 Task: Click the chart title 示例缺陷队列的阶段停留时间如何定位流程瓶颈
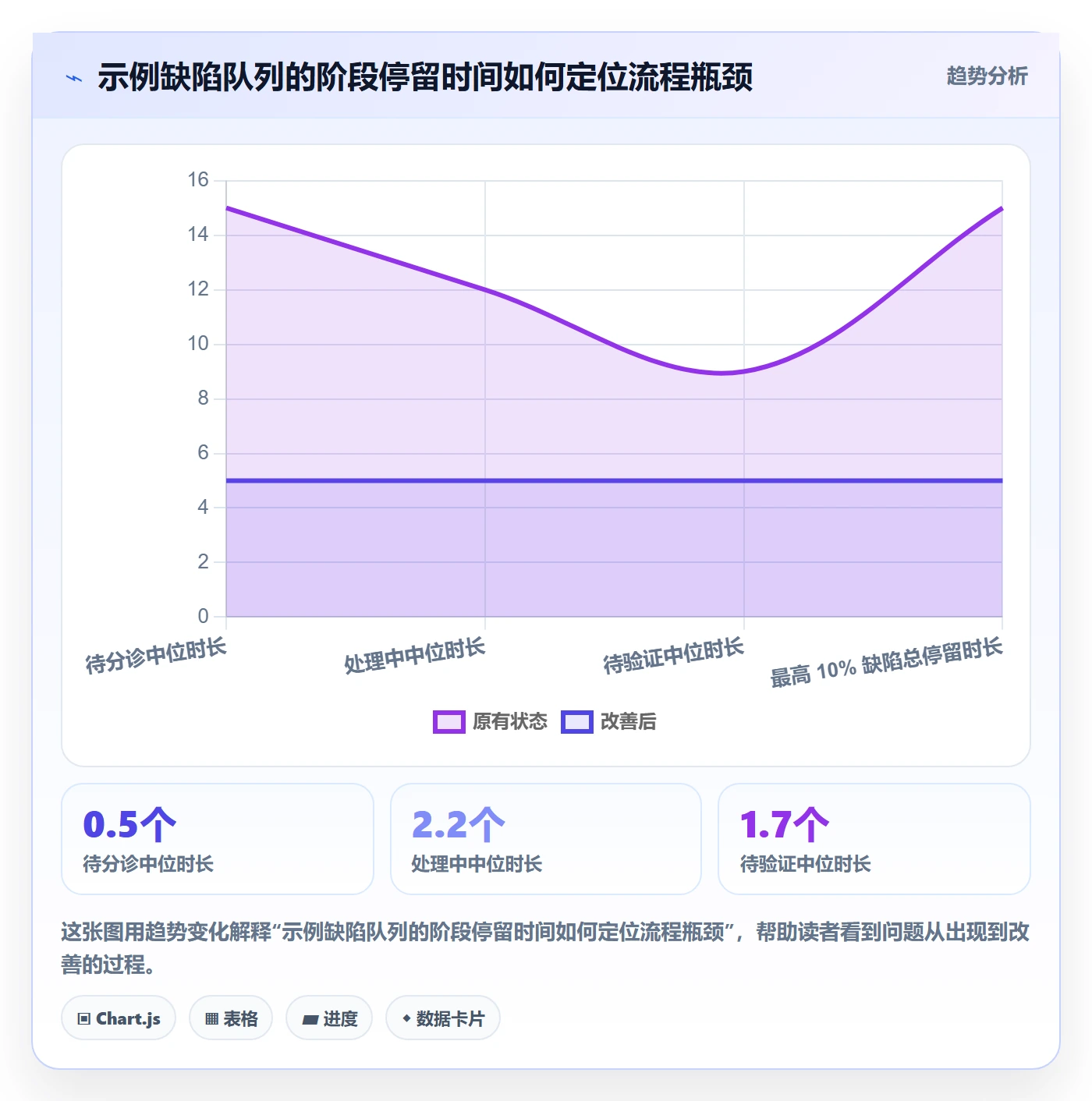click(x=425, y=77)
